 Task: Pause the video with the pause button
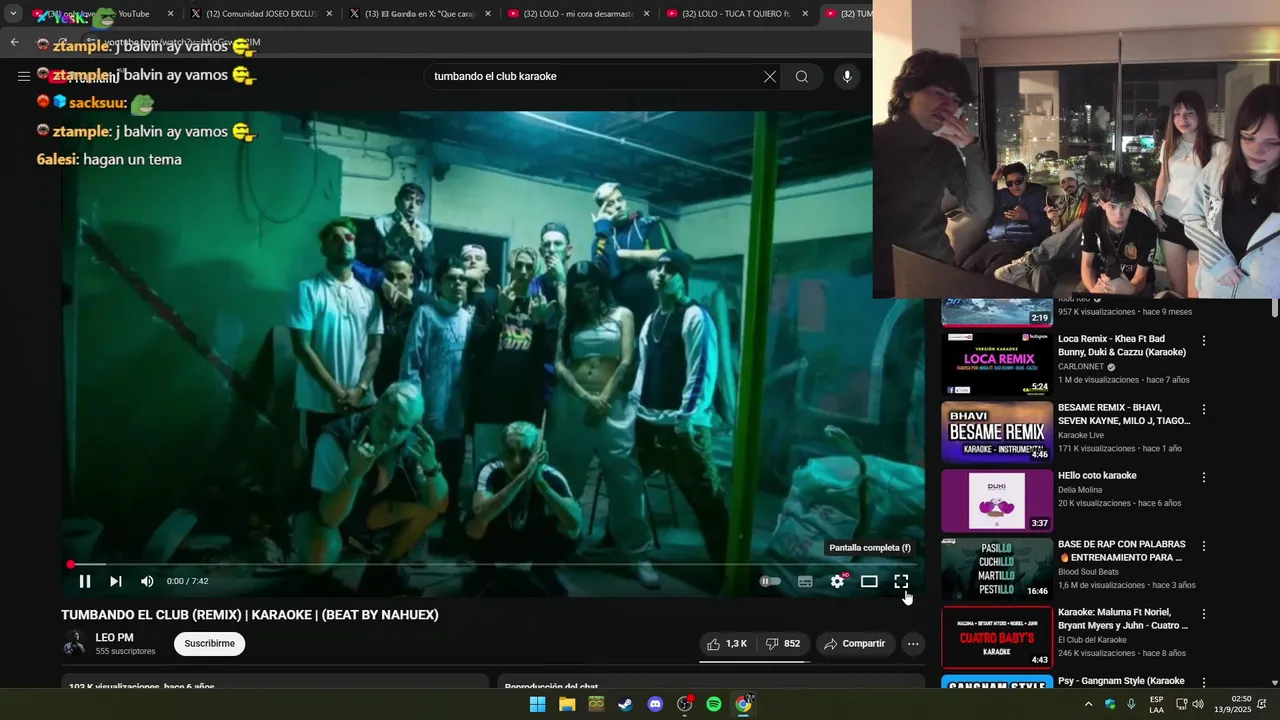click(85, 581)
